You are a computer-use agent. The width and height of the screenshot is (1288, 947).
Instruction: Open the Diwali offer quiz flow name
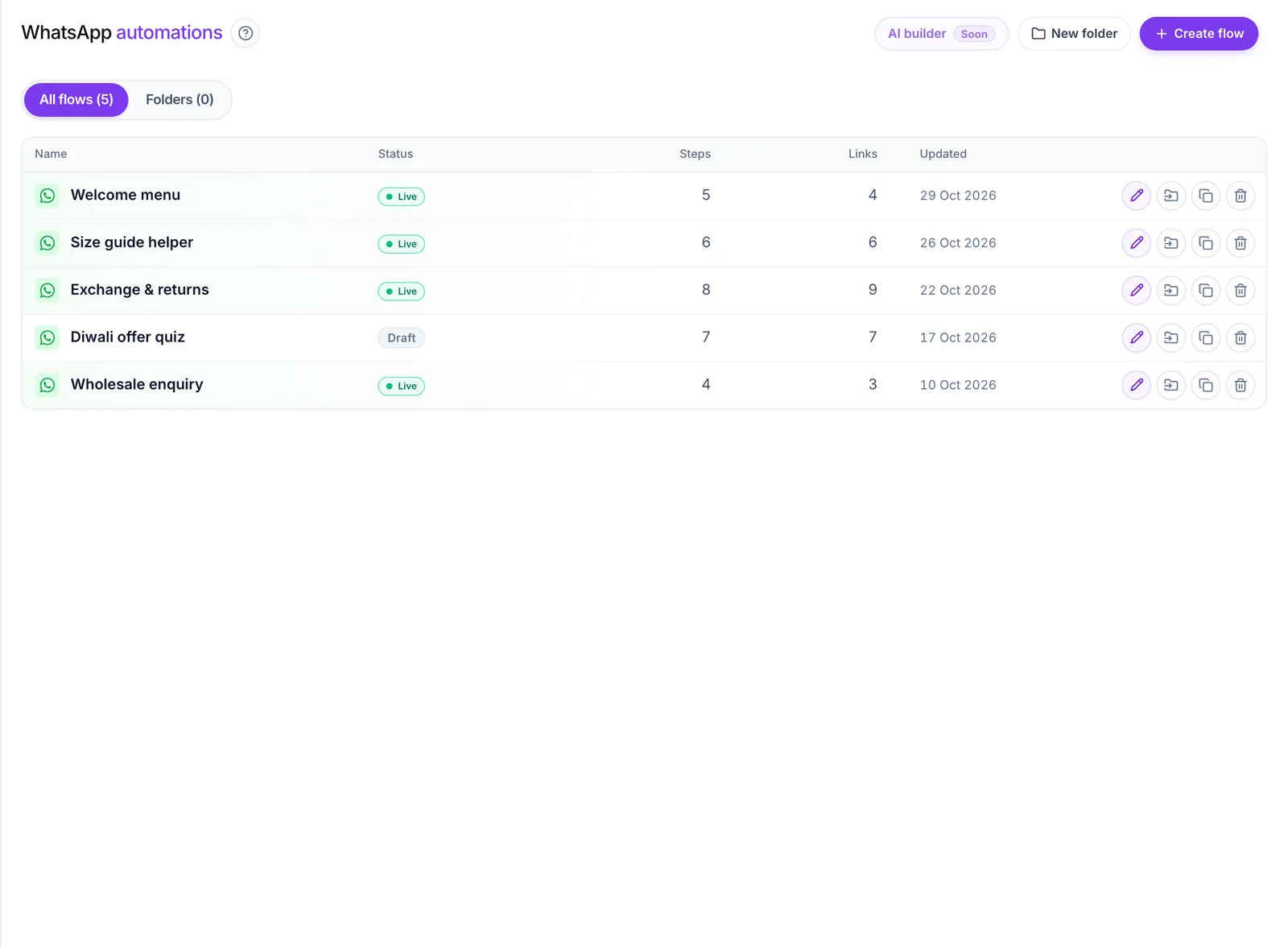pos(128,337)
